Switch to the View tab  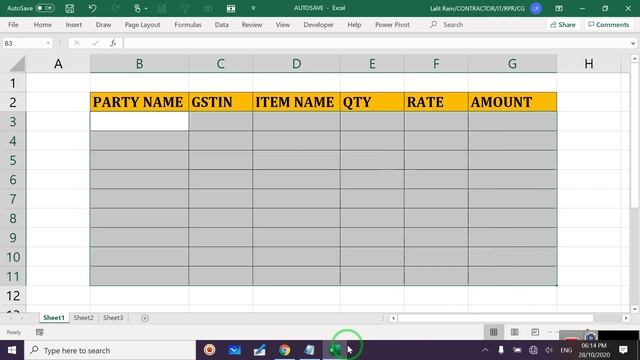282,25
